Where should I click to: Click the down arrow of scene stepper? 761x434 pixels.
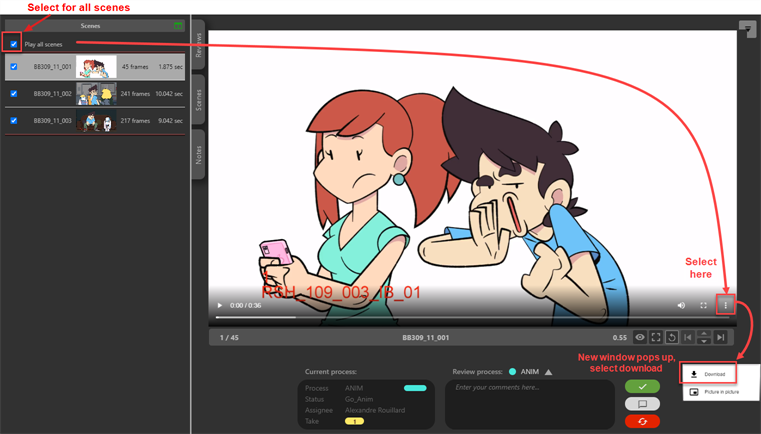point(704,341)
